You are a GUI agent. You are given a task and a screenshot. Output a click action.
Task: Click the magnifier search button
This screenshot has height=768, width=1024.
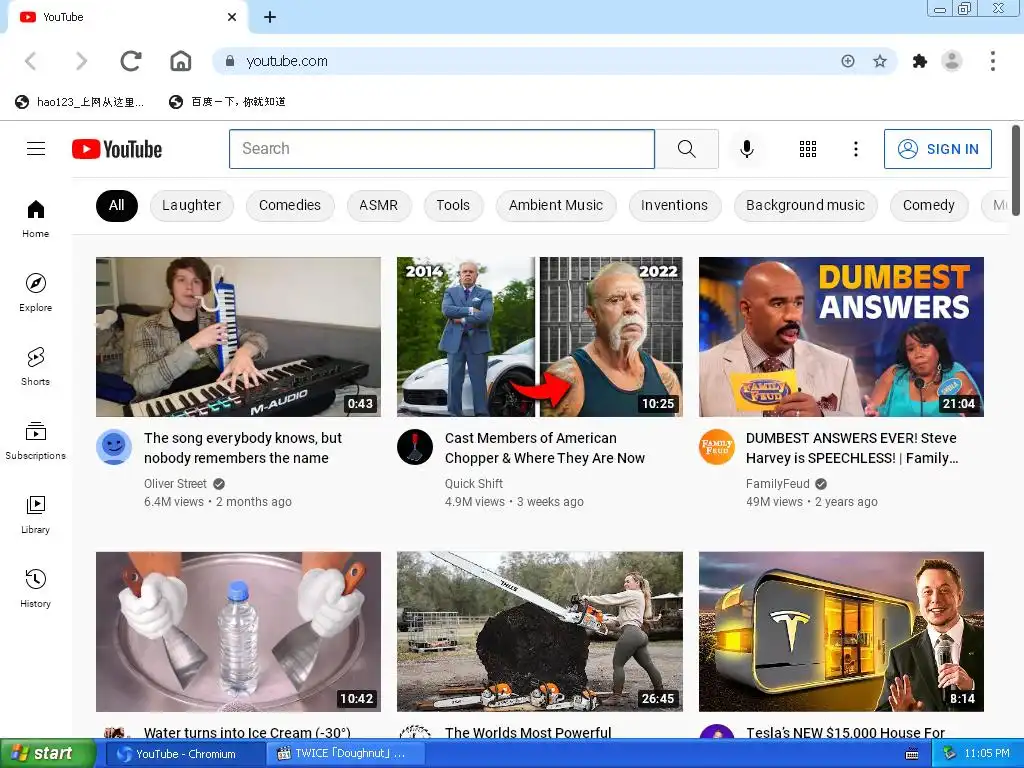click(x=686, y=149)
